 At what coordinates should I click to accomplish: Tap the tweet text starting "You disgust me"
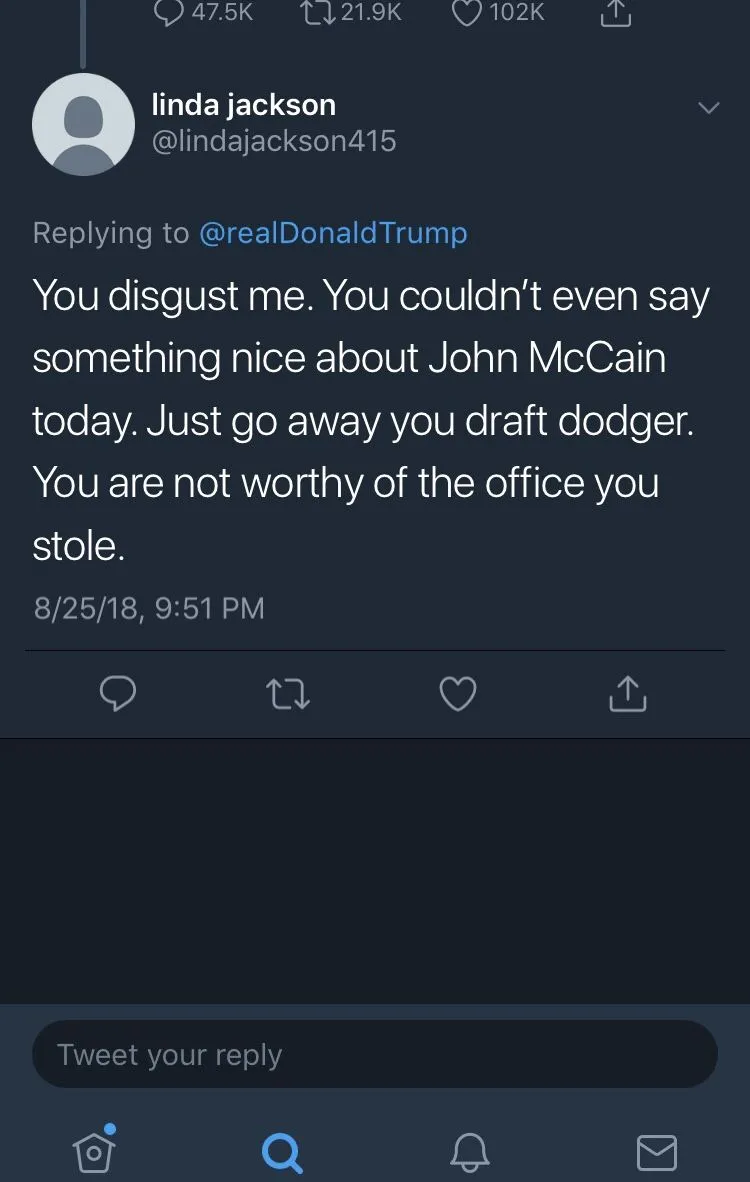[x=370, y=420]
